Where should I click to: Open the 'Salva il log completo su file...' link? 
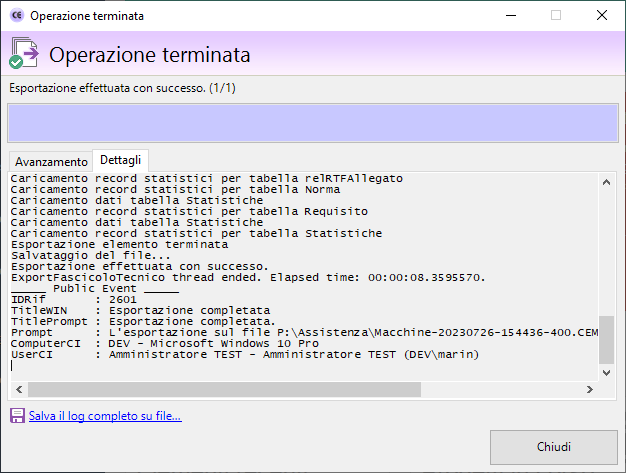pos(105,415)
